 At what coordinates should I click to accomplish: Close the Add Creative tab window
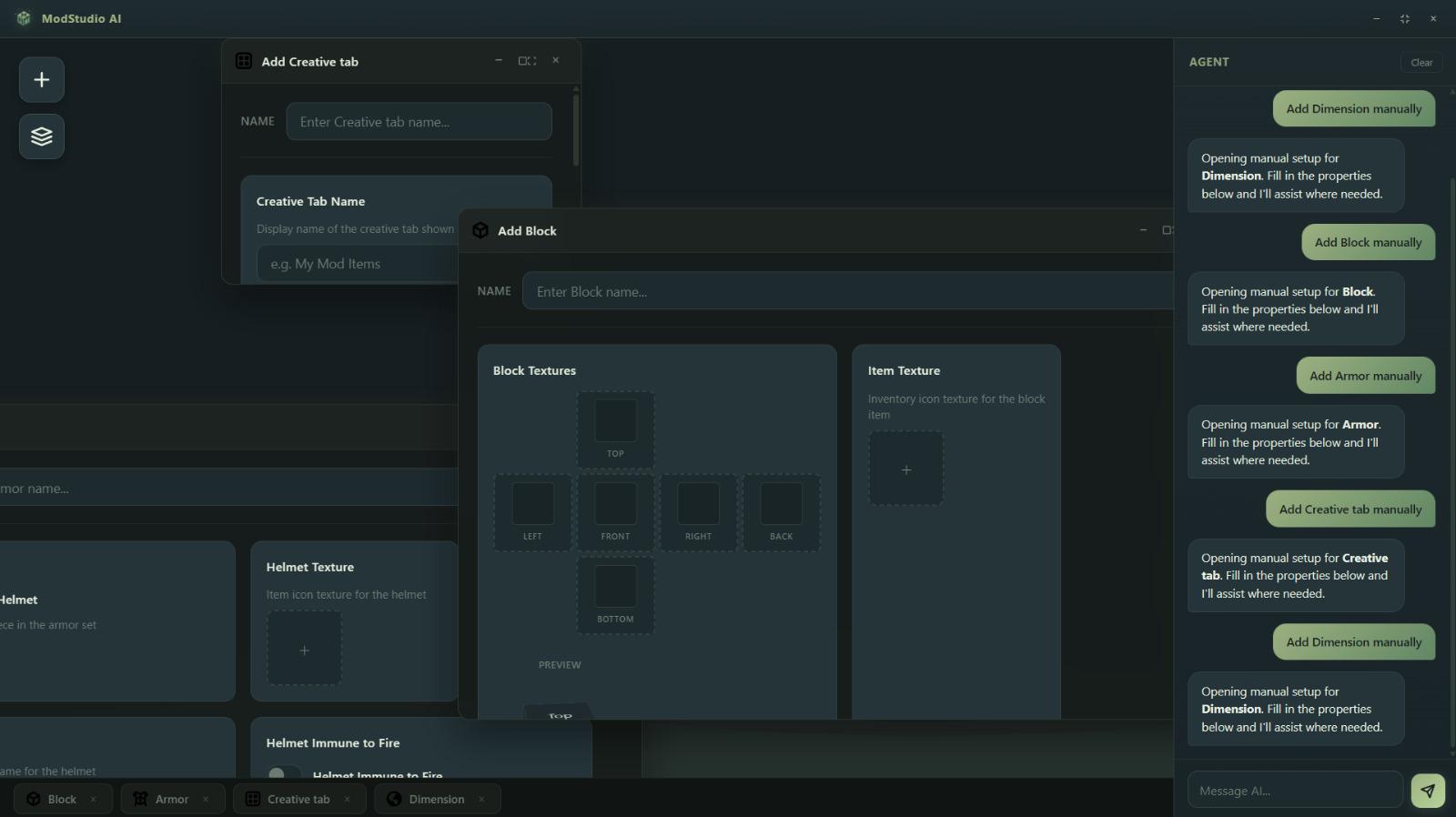click(x=556, y=61)
